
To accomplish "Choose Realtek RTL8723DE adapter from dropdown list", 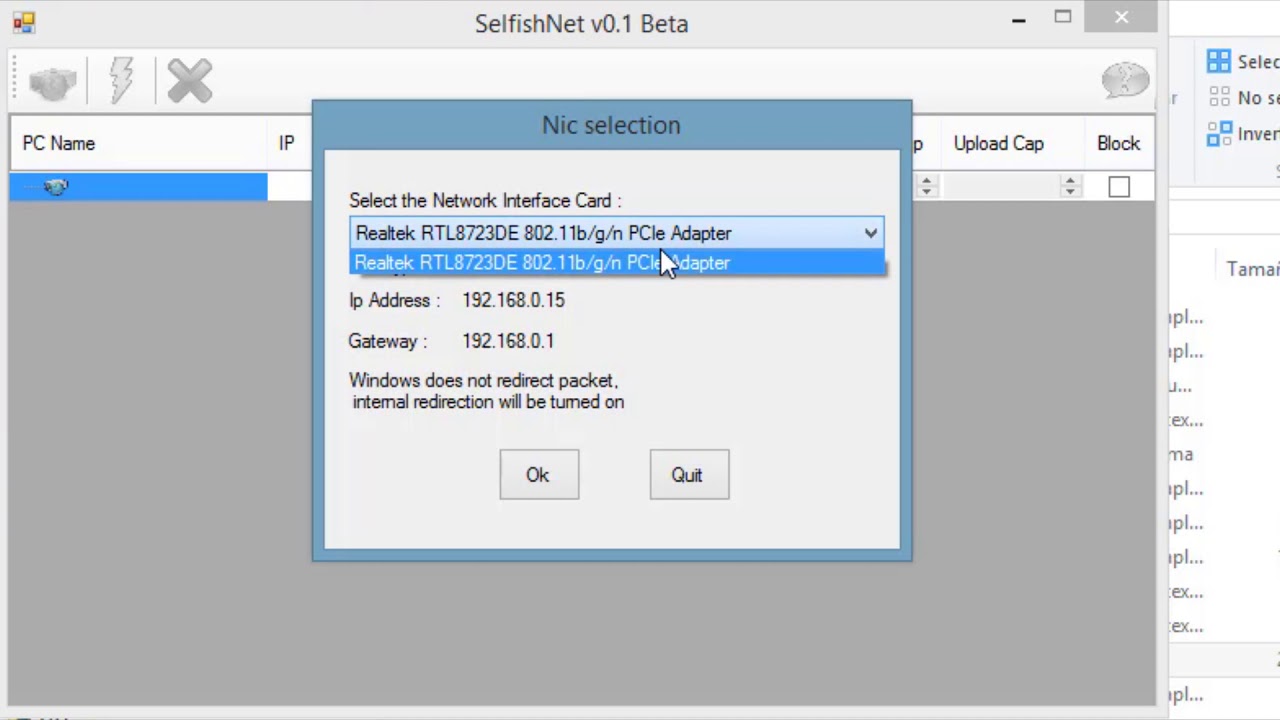I will tap(618, 263).
